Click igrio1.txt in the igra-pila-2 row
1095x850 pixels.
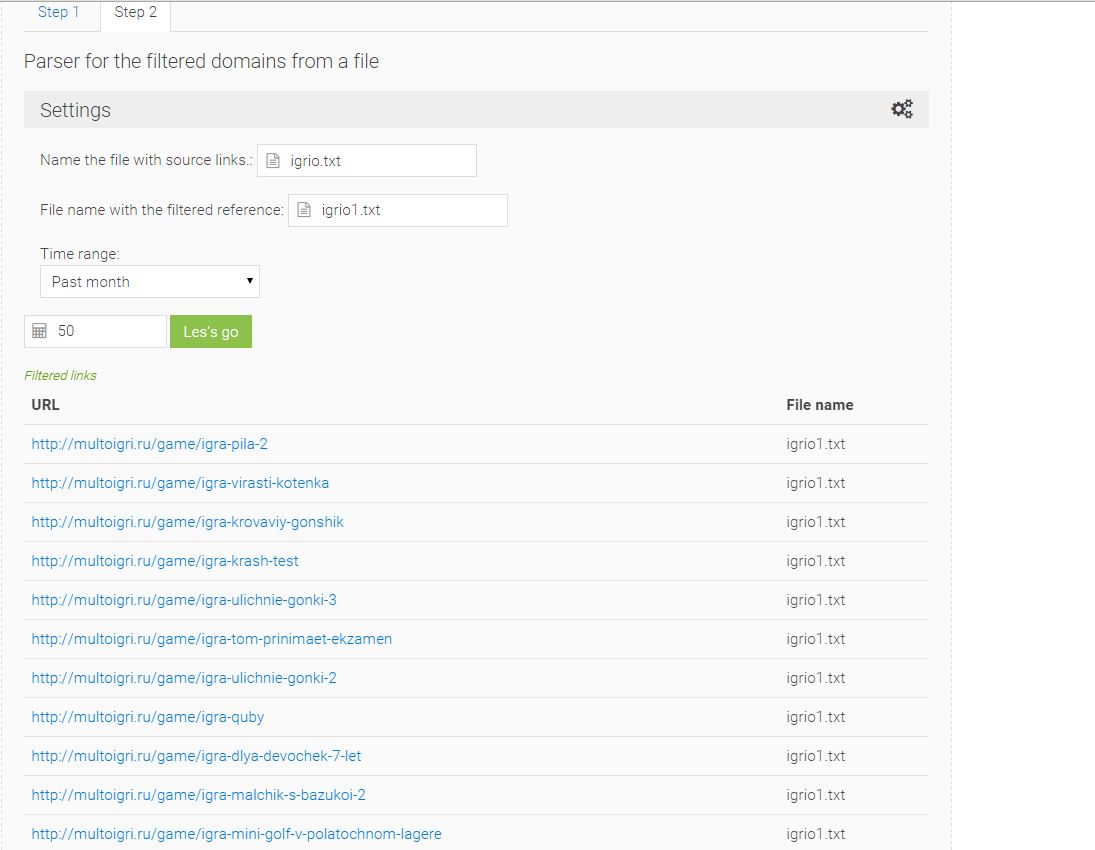[816, 444]
